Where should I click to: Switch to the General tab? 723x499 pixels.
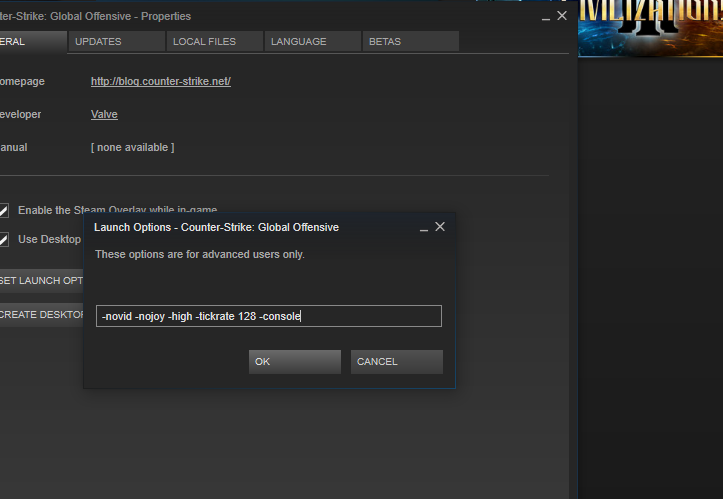(x=30, y=41)
